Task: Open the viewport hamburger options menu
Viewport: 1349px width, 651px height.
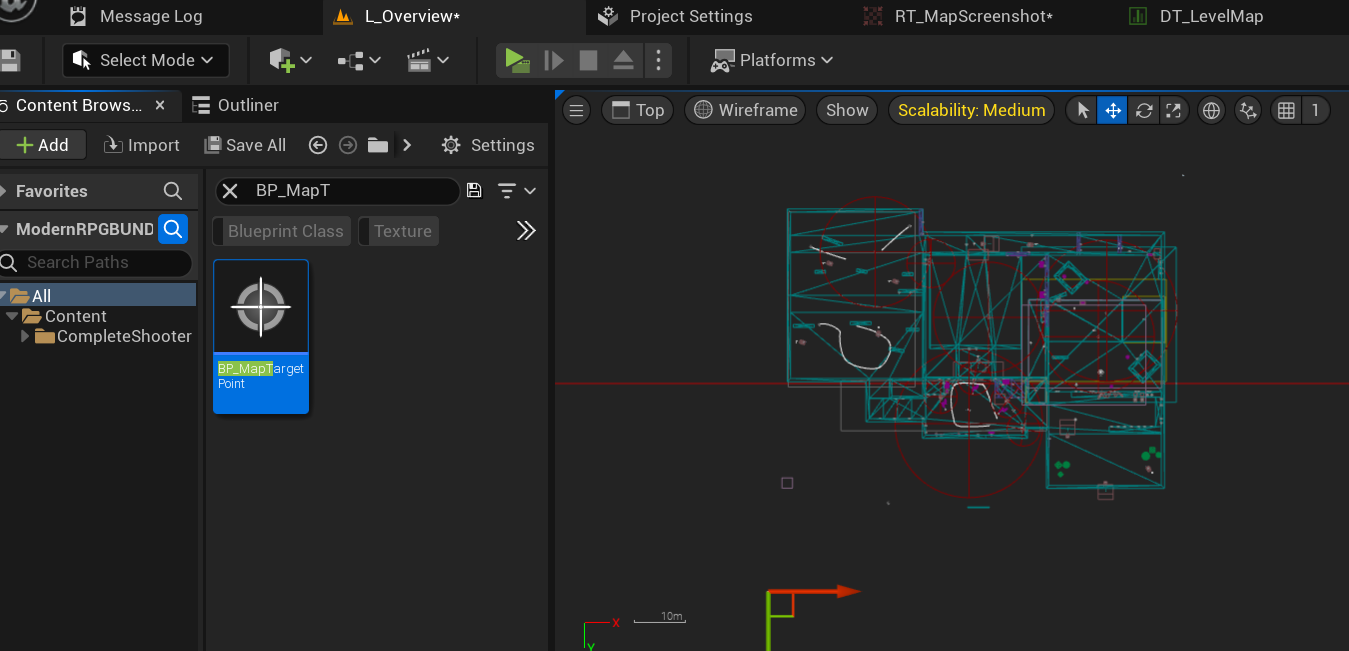Action: (x=577, y=110)
